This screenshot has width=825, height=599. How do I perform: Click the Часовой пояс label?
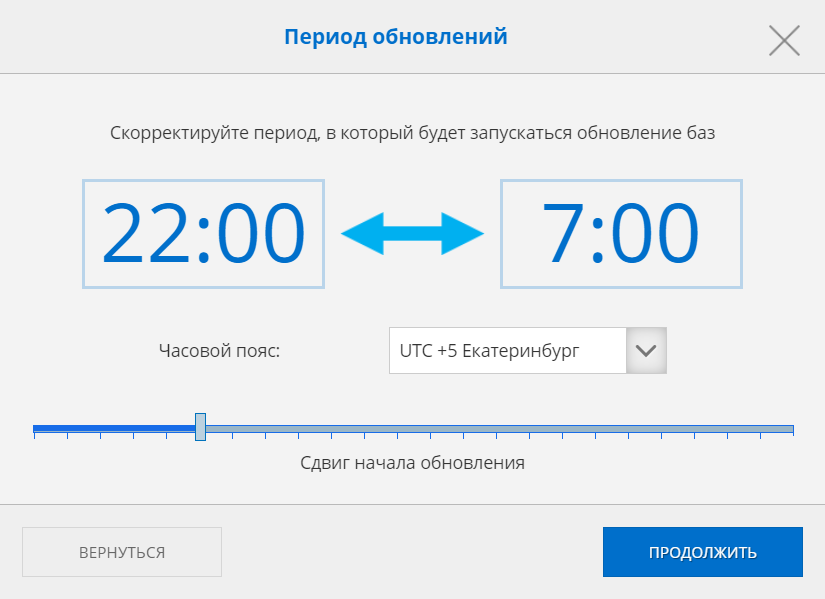coord(219,352)
